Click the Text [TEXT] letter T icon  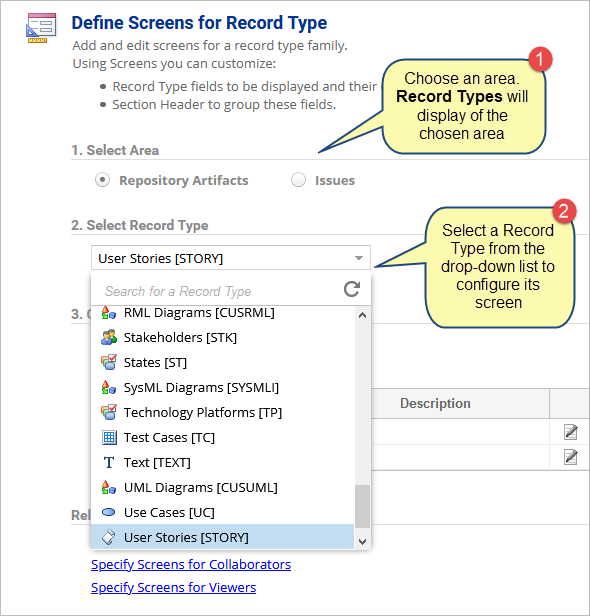[x=109, y=462]
